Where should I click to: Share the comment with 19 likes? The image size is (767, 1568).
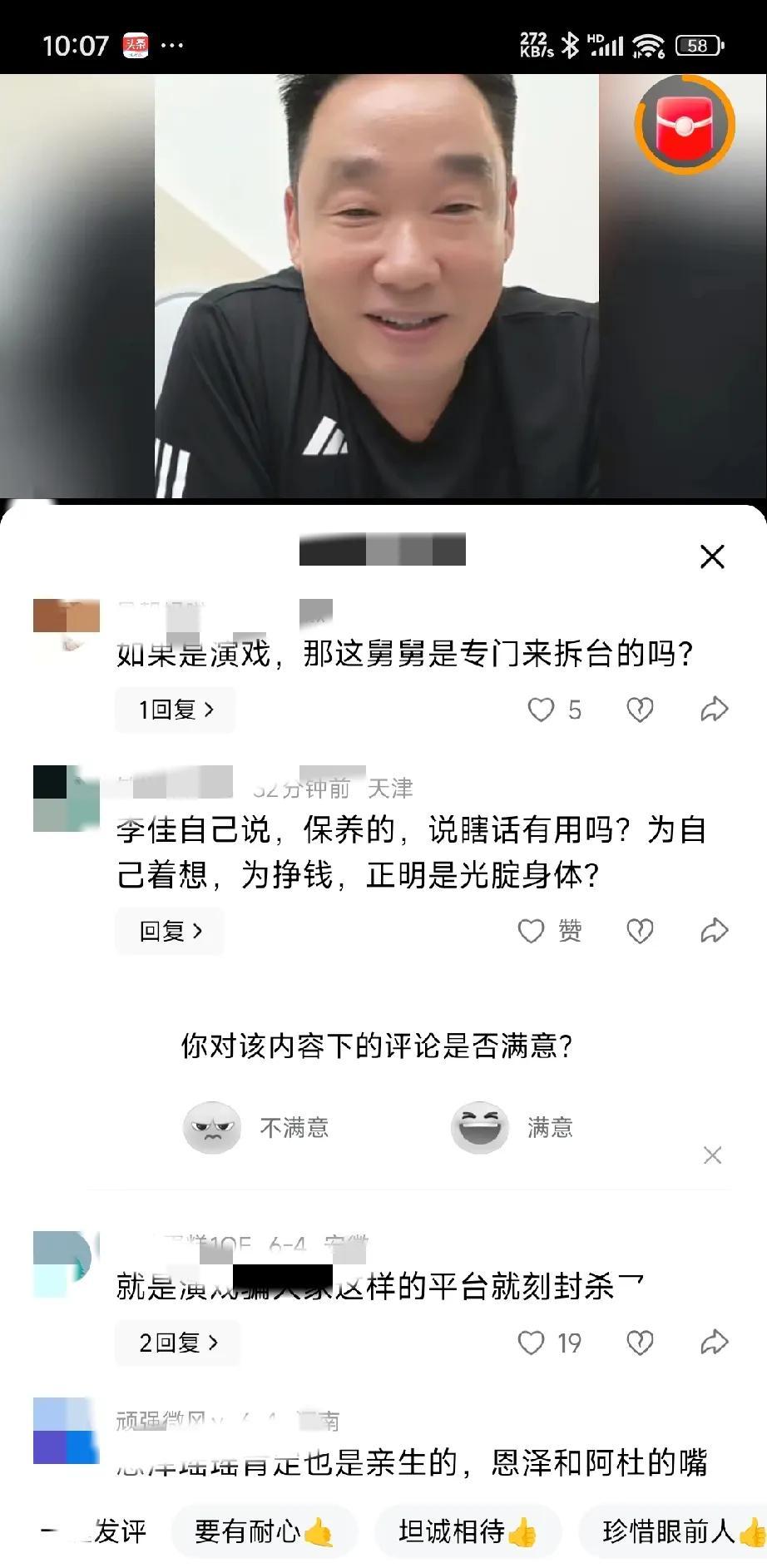point(715,1343)
